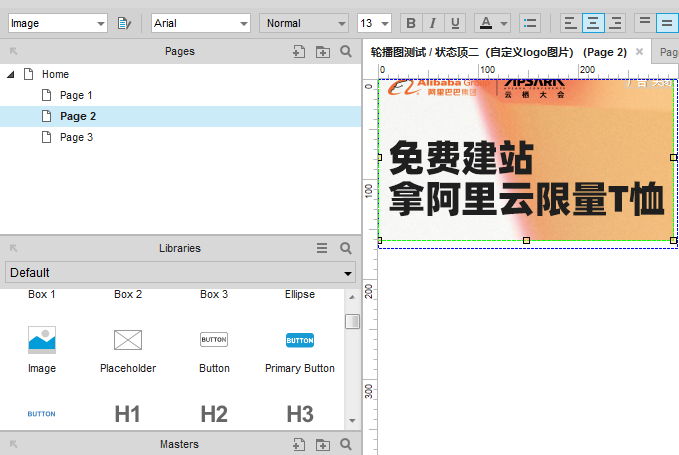This screenshot has width=679, height=455.
Task: Select the Link Button widget
Action: point(42,414)
